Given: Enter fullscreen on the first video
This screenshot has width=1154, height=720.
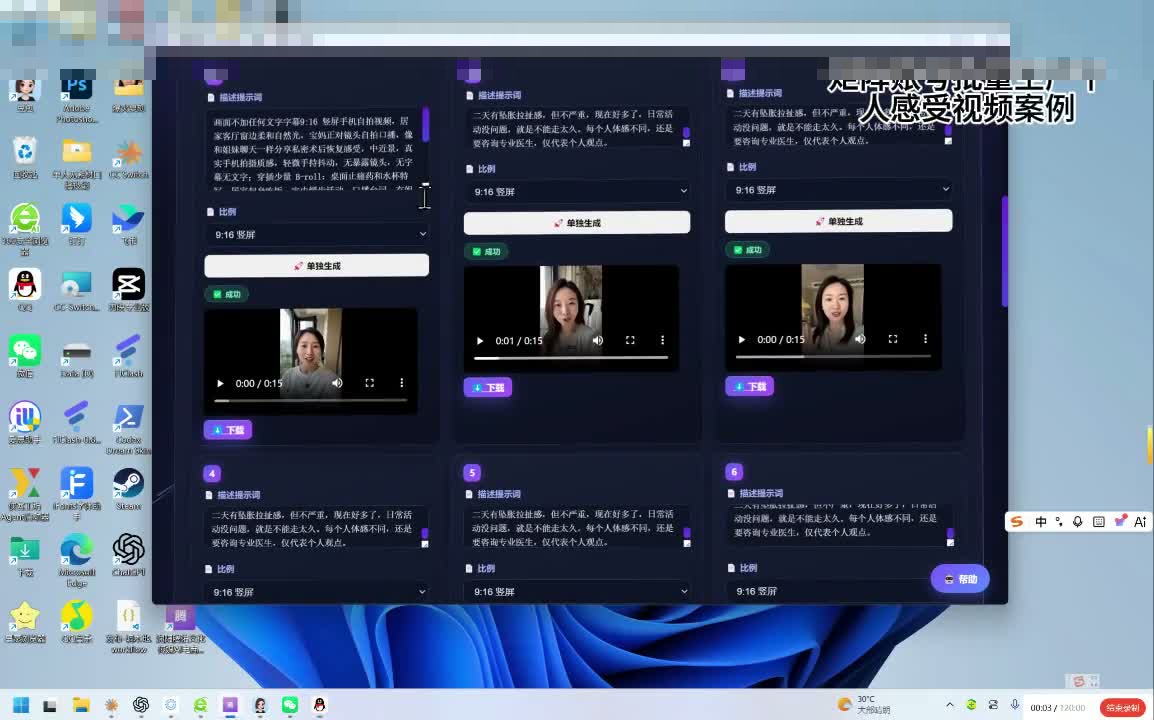Looking at the screenshot, I should coord(369,383).
